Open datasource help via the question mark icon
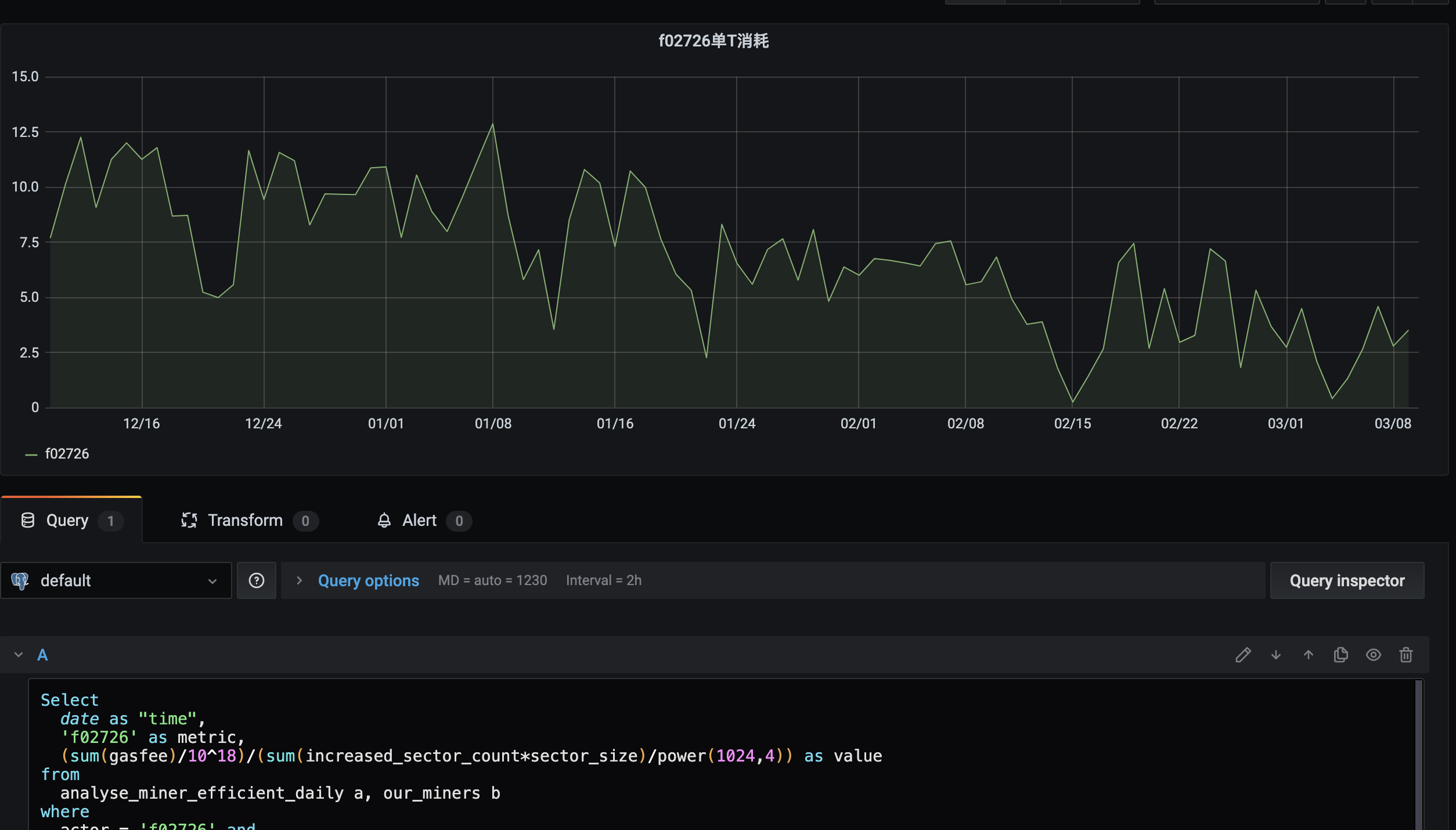Image resolution: width=1456 pixels, height=830 pixels. click(256, 580)
